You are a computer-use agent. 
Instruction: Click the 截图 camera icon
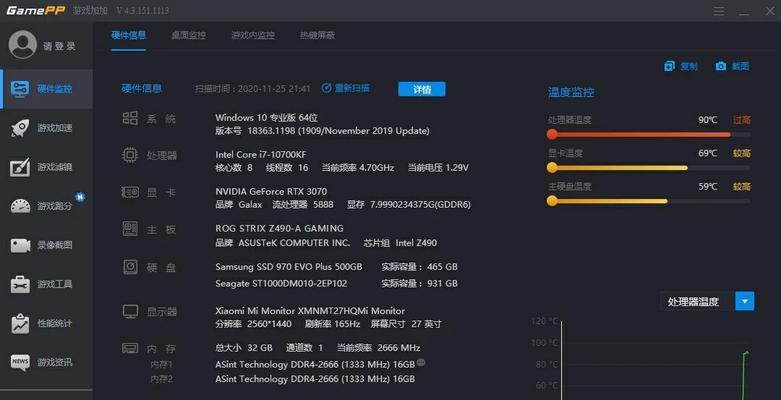click(721, 66)
